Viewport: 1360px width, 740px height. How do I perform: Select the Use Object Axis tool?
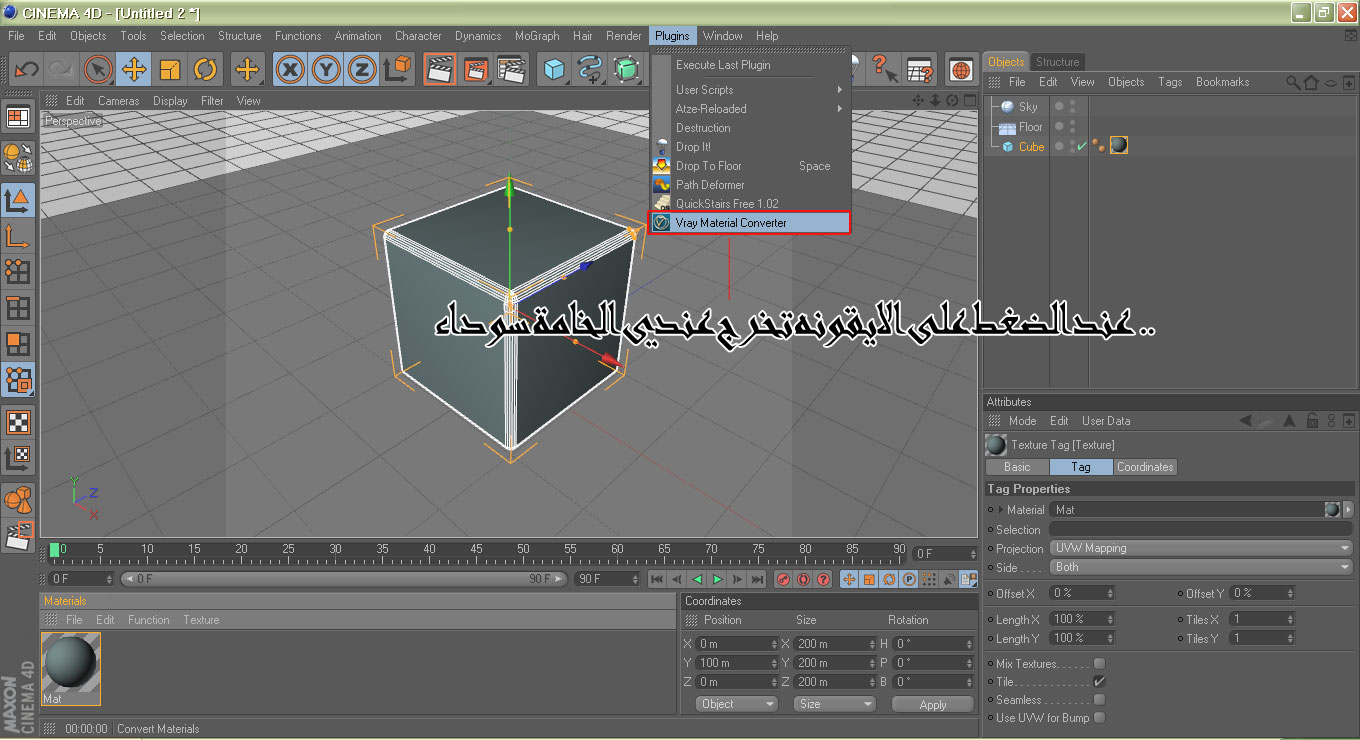click(18, 236)
